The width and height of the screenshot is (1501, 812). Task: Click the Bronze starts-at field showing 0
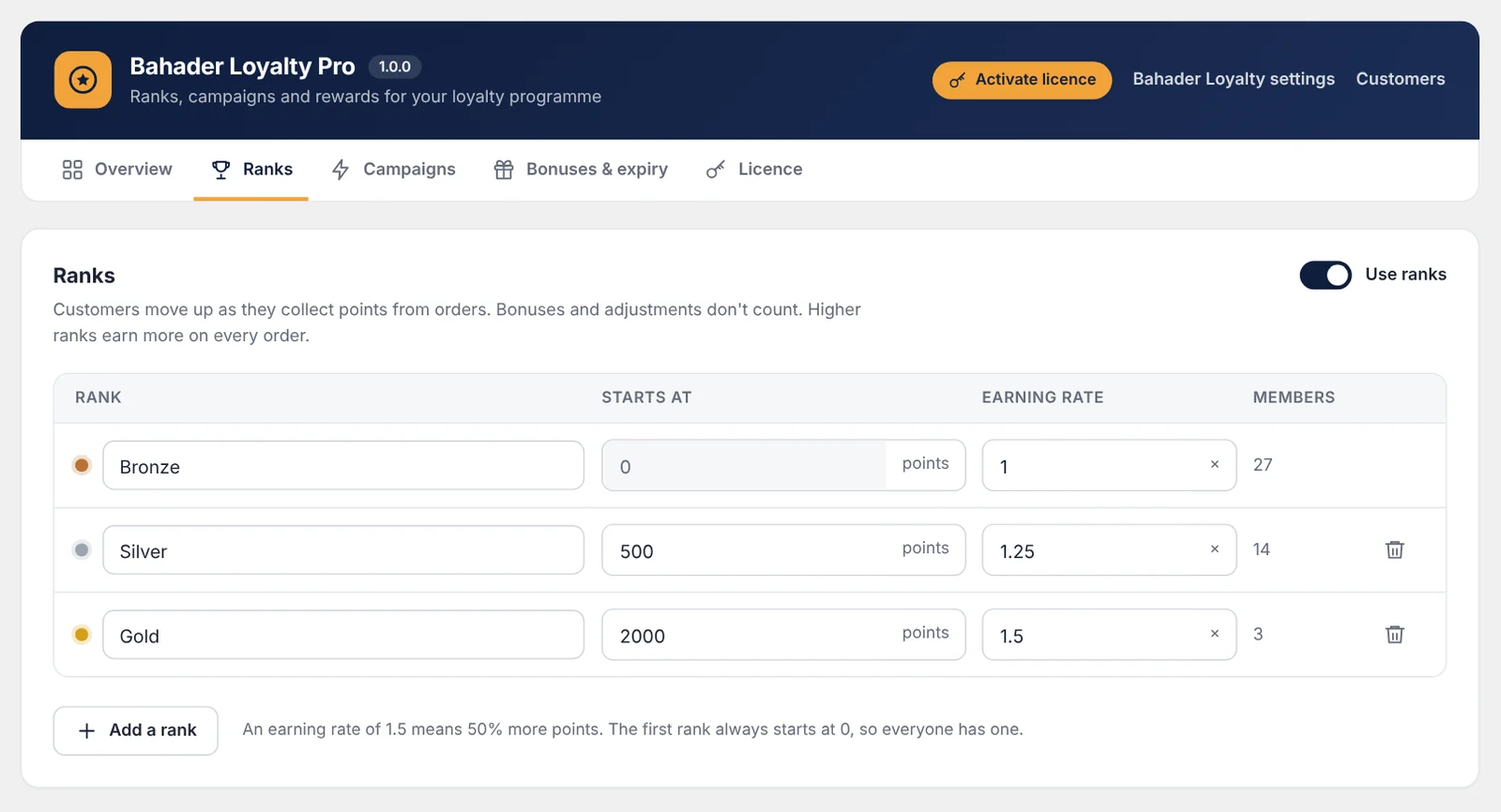[x=783, y=465]
